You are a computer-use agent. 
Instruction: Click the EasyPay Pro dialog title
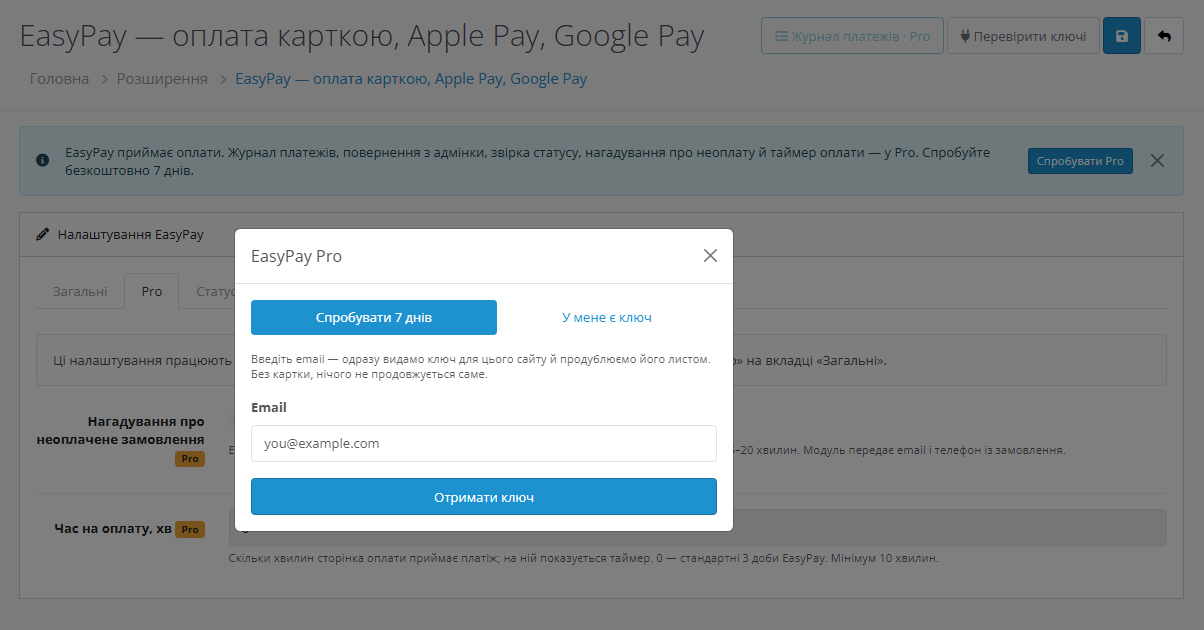(x=296, y=256)
